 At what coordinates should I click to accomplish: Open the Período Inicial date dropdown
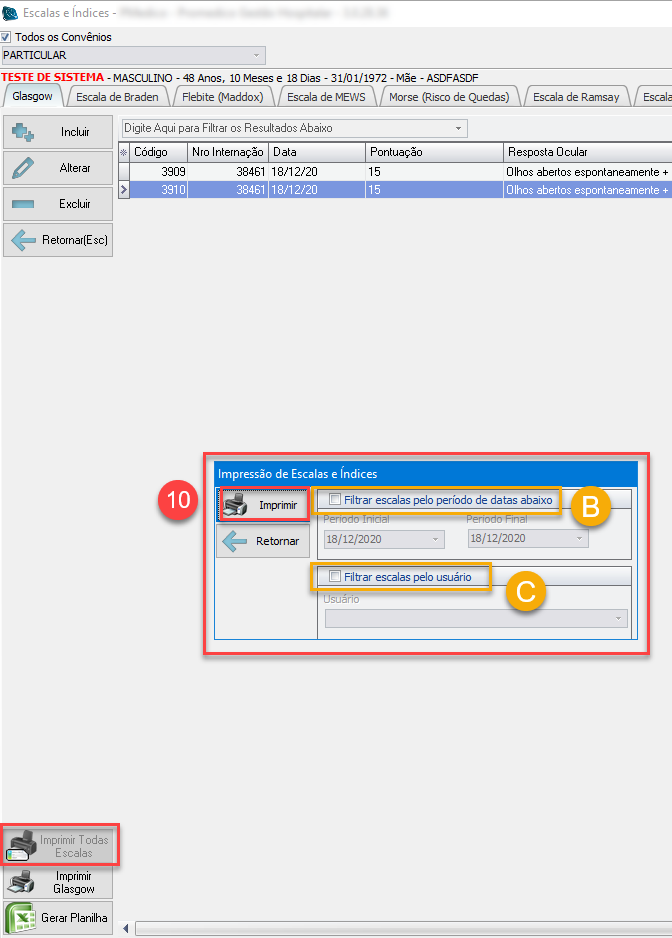436,539
